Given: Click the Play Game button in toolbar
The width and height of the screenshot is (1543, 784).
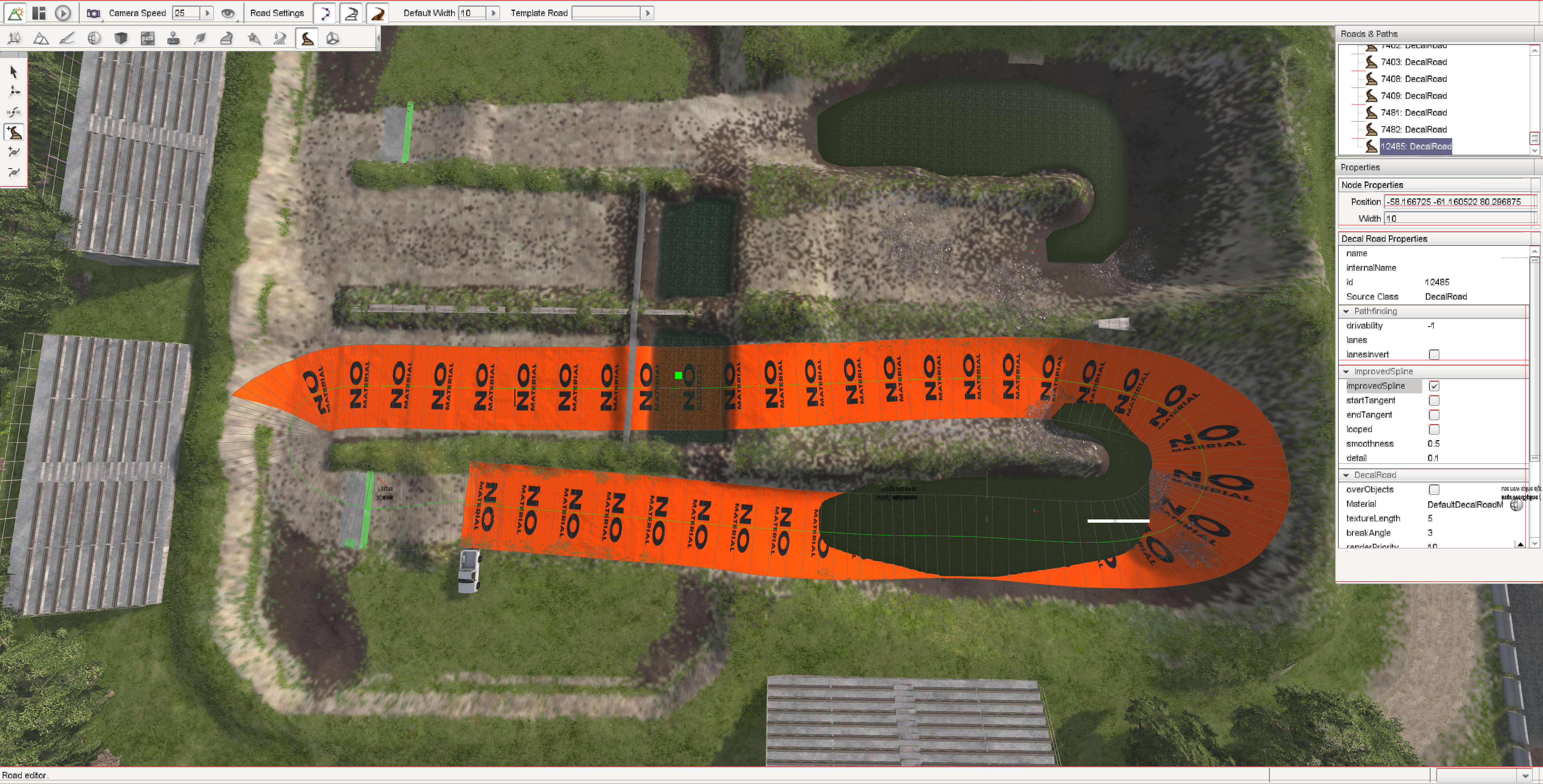Looking at the screenshot, I should [x=62, y=13].
